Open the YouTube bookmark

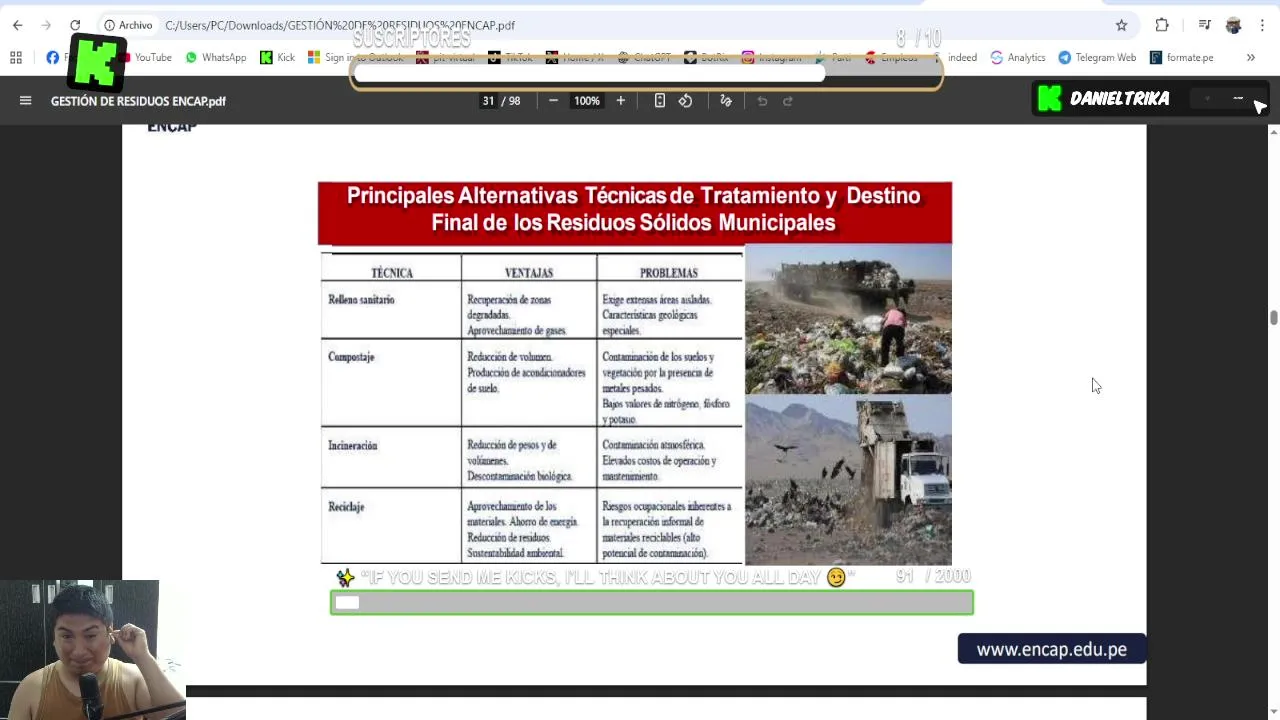pos(145,57)
